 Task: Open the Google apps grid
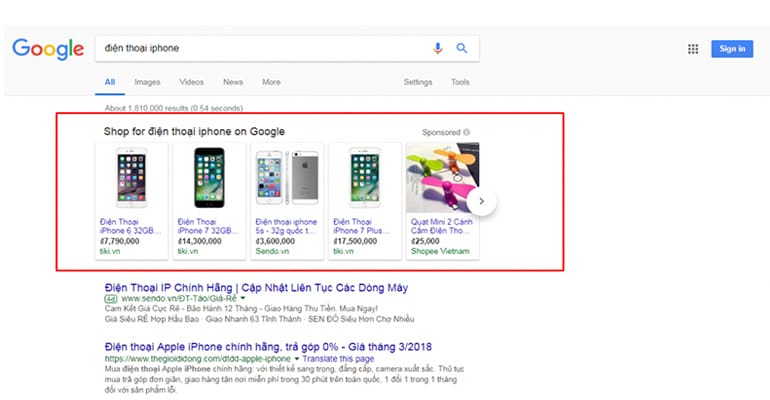[x=693, y=49]
